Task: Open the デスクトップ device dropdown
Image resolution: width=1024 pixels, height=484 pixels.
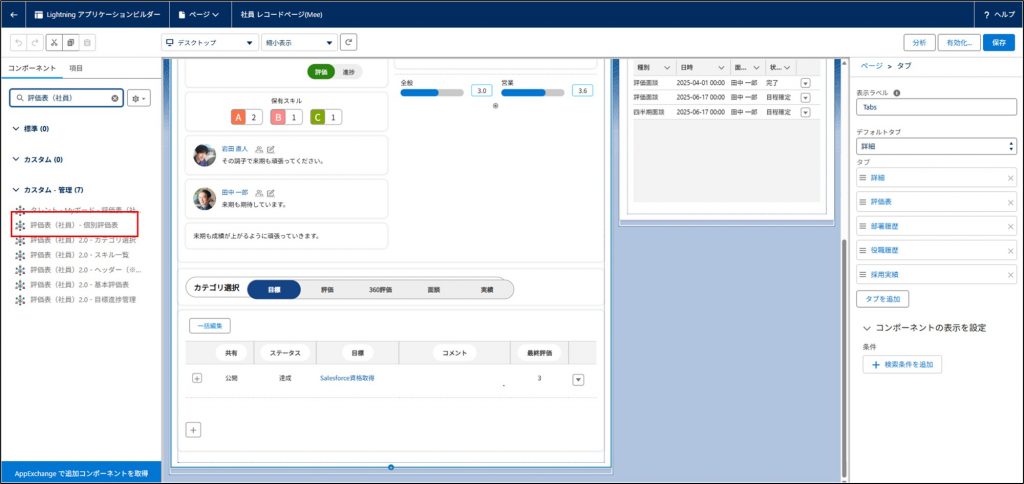Action: click(209, 43)
